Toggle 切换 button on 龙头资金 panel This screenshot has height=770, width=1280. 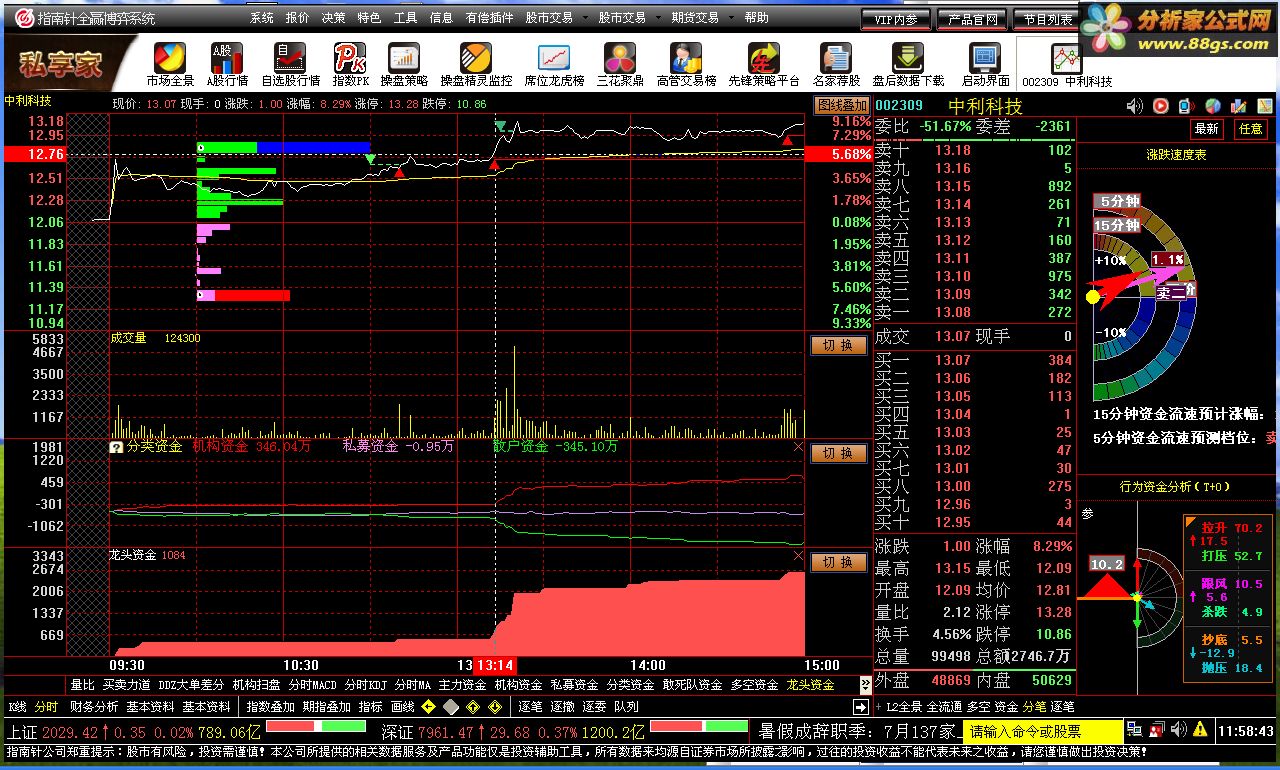point(838,562)
